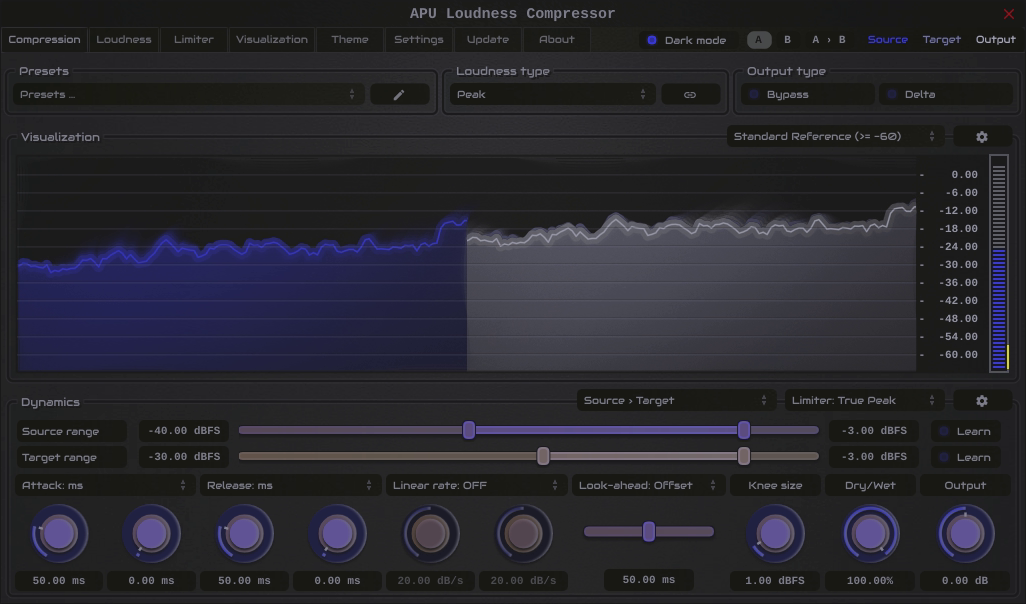Click the second Attack knob above 0.00 ms
1026x604 pixels.
click(x=151, y=534)
